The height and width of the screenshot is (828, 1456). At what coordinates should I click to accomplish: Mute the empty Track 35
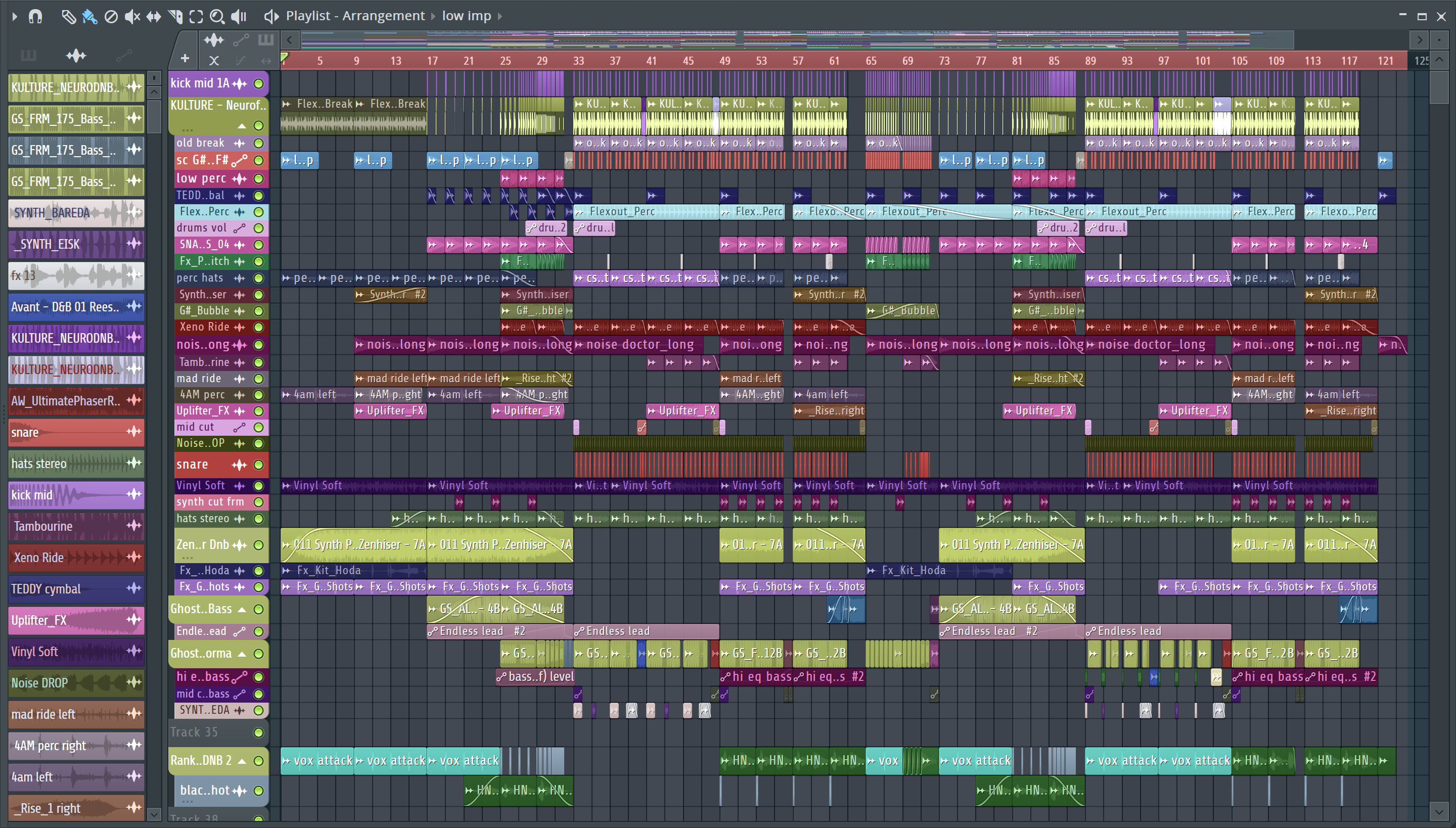click(259, 732)
